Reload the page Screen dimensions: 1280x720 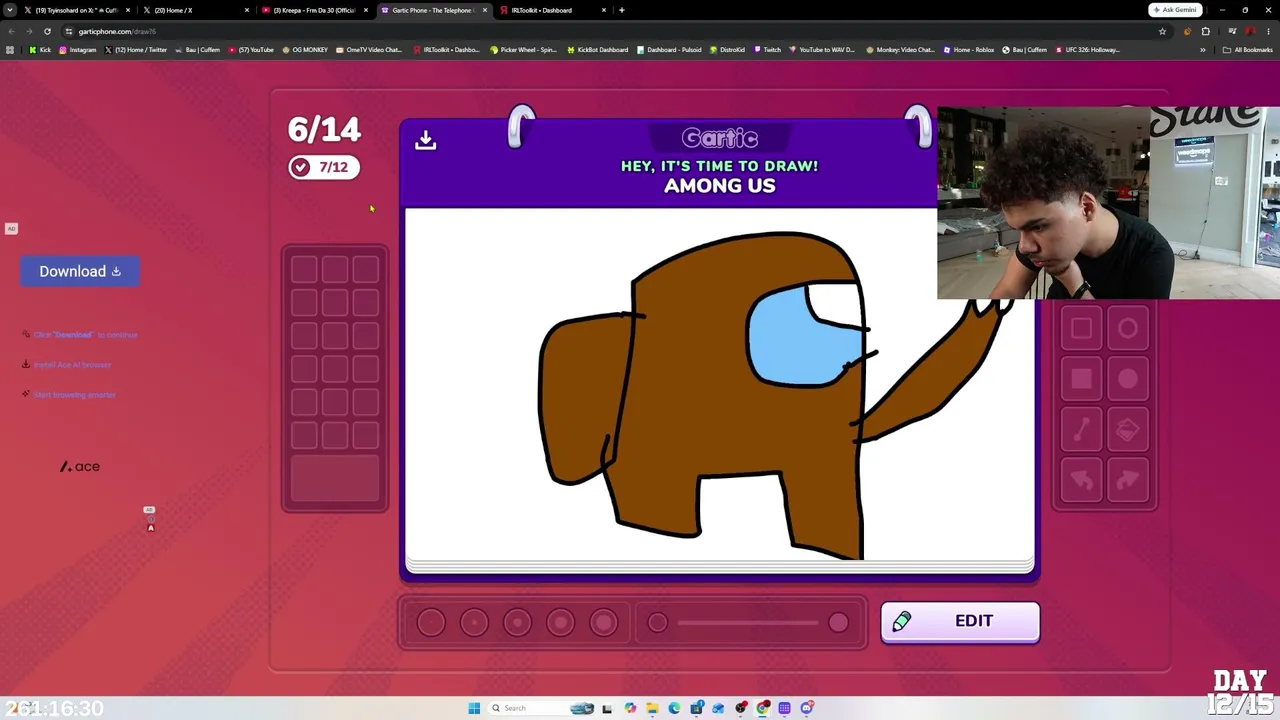pyautogui.click(x=47, y=31)
